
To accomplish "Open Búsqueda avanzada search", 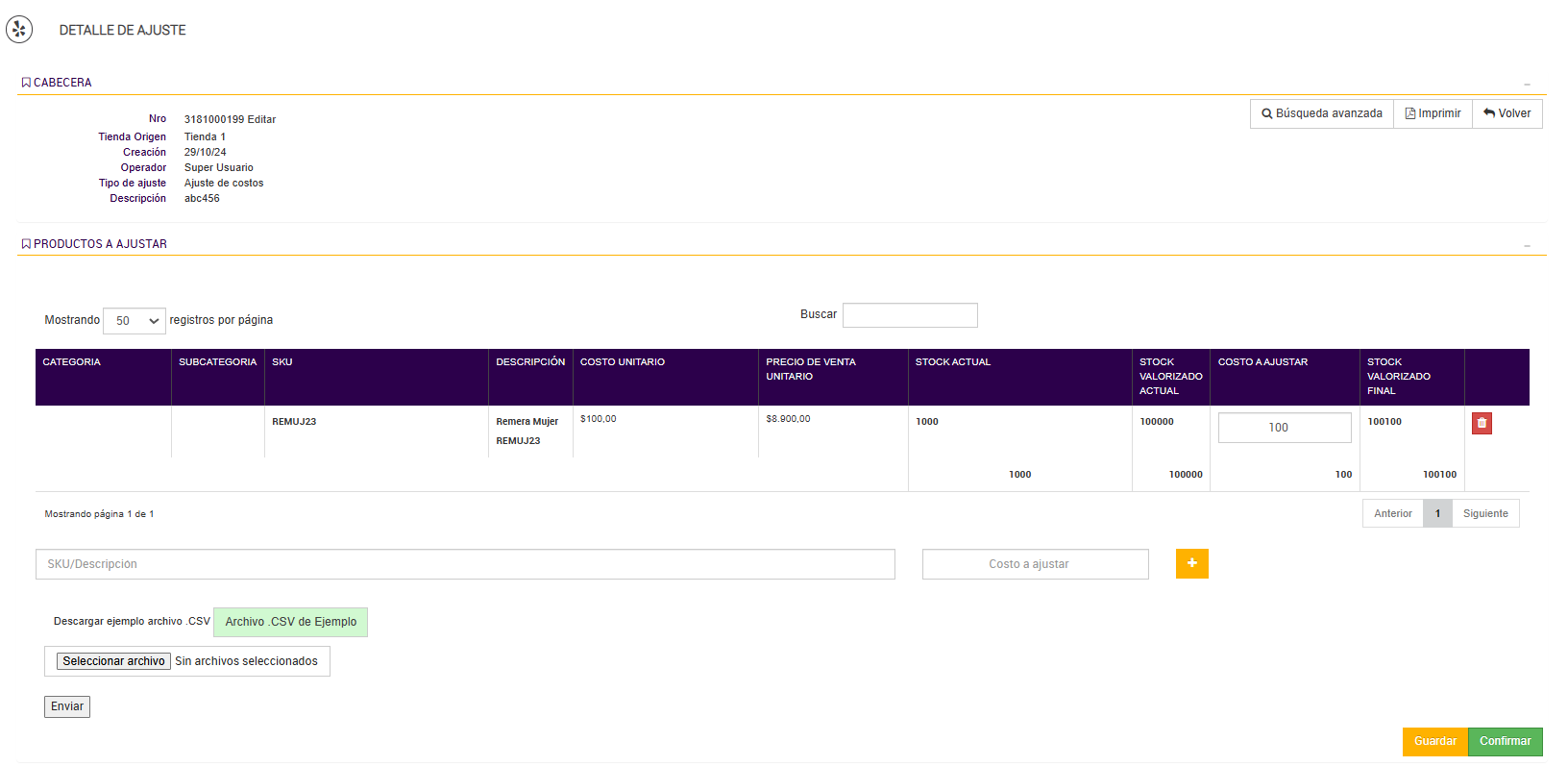I will (1322, 113).
